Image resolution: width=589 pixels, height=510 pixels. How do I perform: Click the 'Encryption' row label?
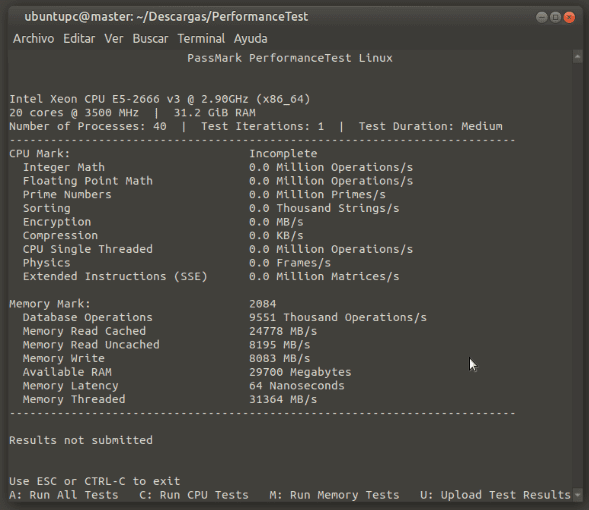coord(57,222)
